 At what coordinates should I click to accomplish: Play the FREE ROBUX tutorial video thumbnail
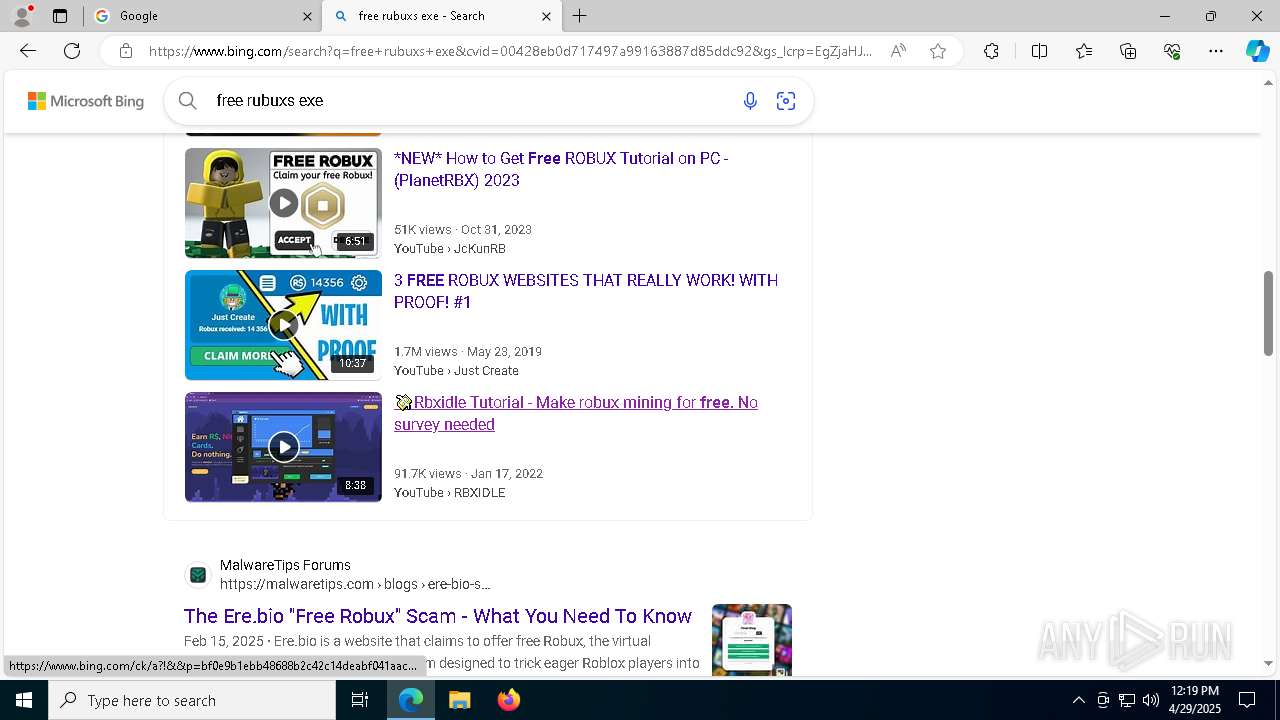283,203
